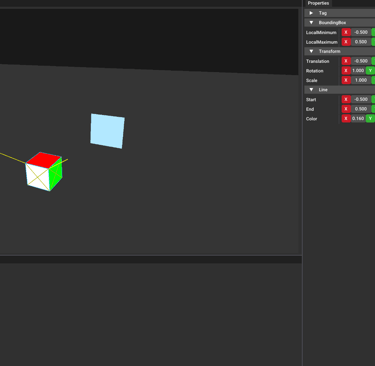Click the red X button for End

[x=346, y=109]
